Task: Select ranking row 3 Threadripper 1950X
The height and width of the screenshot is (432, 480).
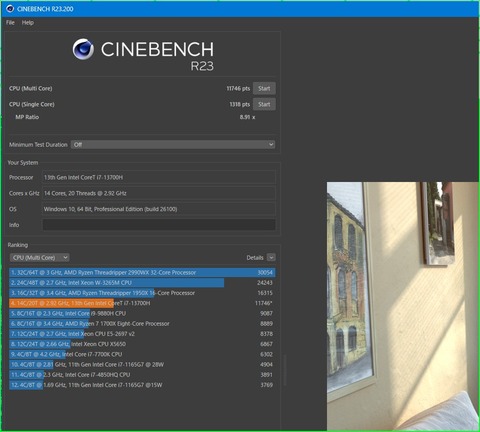Action: click(x=142, y=293)
